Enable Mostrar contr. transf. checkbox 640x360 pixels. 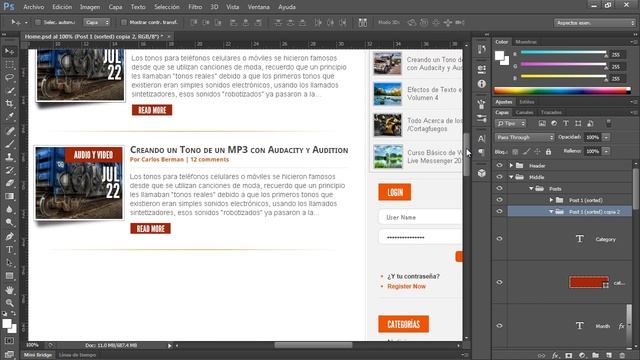point(124,22)
